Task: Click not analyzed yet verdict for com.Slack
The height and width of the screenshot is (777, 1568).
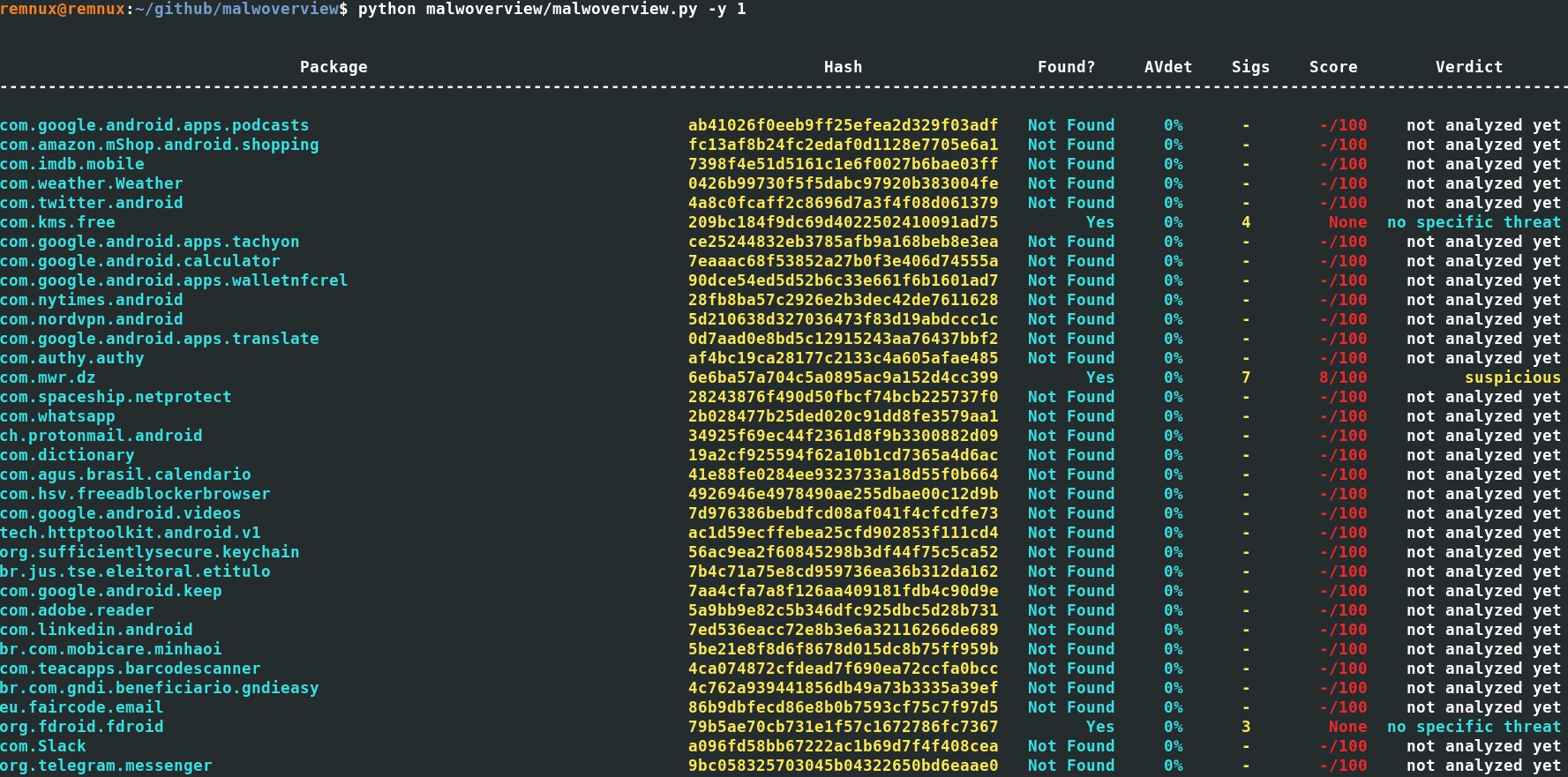Action: tap(1483, 746)
